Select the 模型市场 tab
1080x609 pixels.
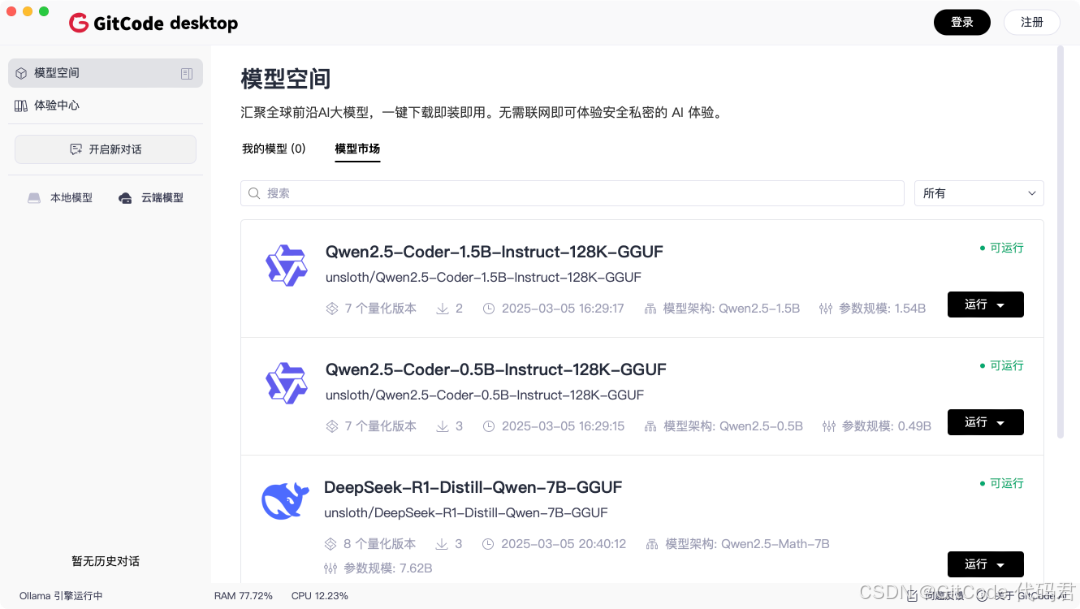(x=357, y=149)
